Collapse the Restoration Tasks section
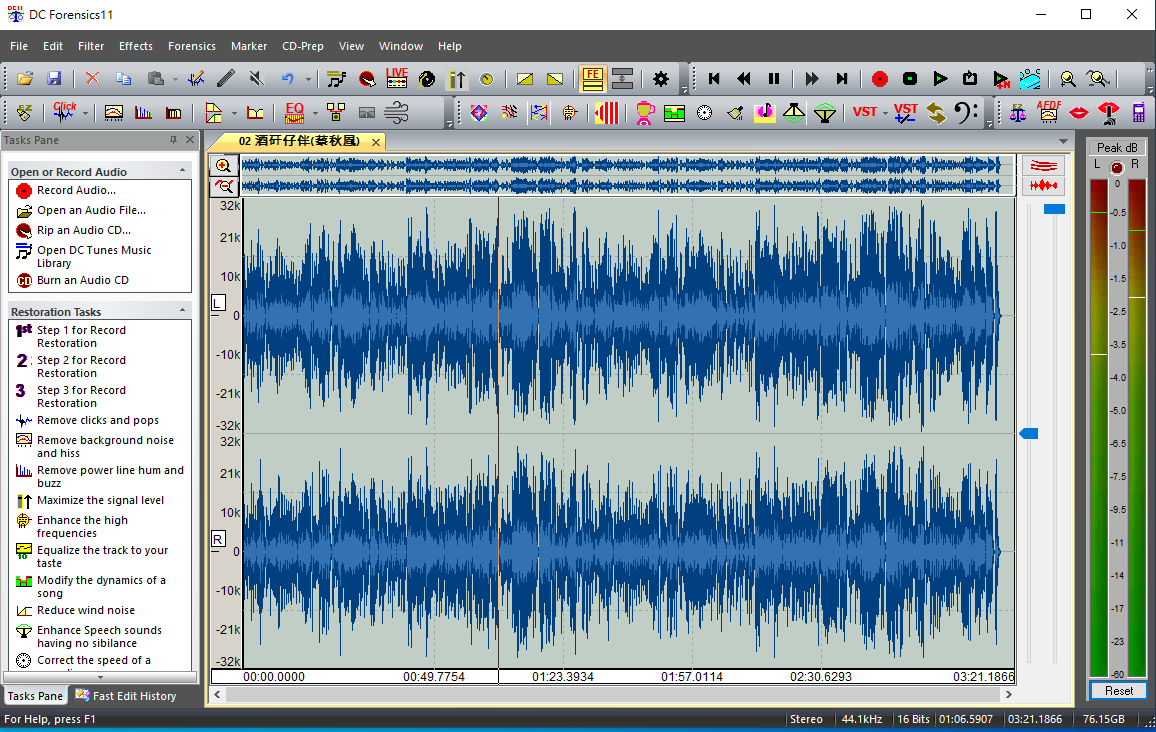Screen dimensions: 1156x732 [x=182, y=310]
